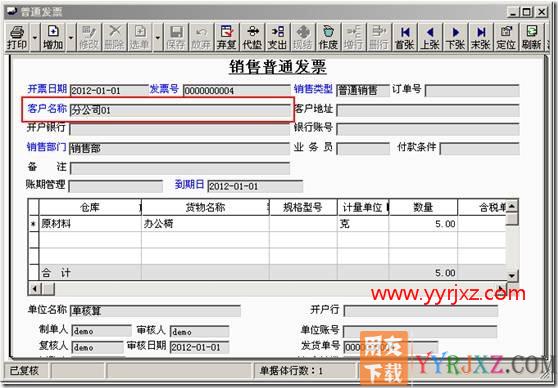Click the 开户银行 bank field

pos(180,129)
